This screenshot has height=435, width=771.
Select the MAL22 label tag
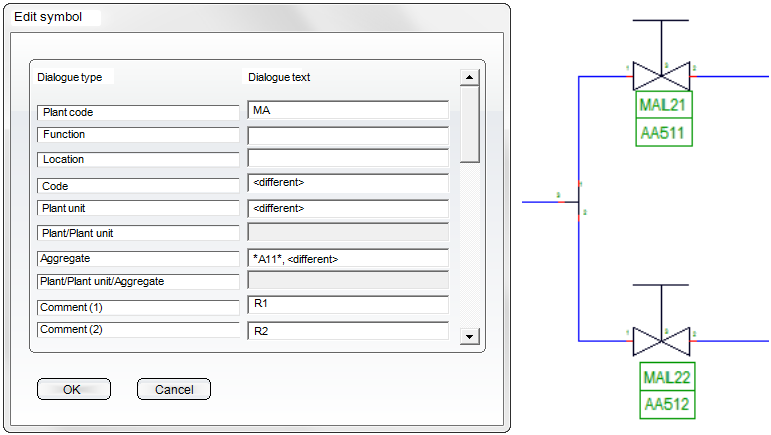point(665,377)
